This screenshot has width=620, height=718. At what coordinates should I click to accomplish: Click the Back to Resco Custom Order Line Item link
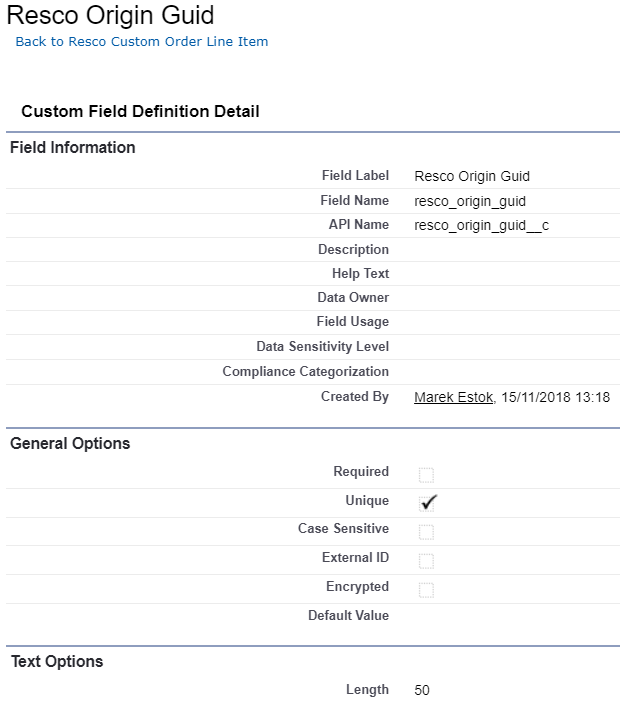click(x=141, y=42)
